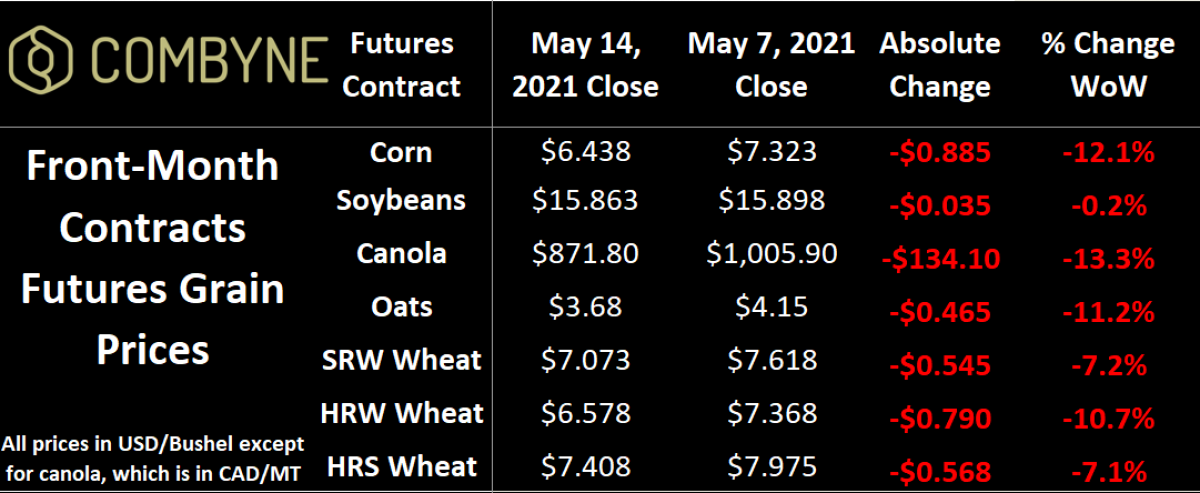Screen dimensions: 1200x493
Task: Select the Absolute Change column header
Action: click(940, 65)
